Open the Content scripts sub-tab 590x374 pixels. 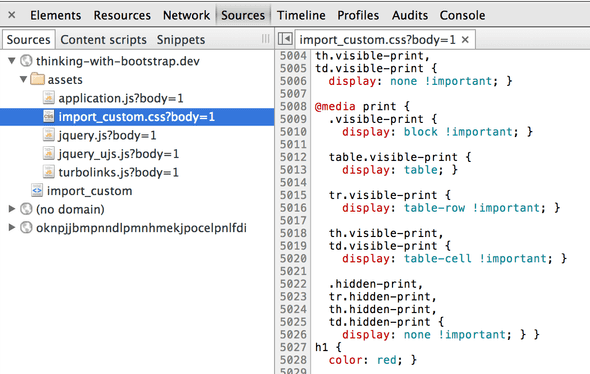[x=103, y=40]
